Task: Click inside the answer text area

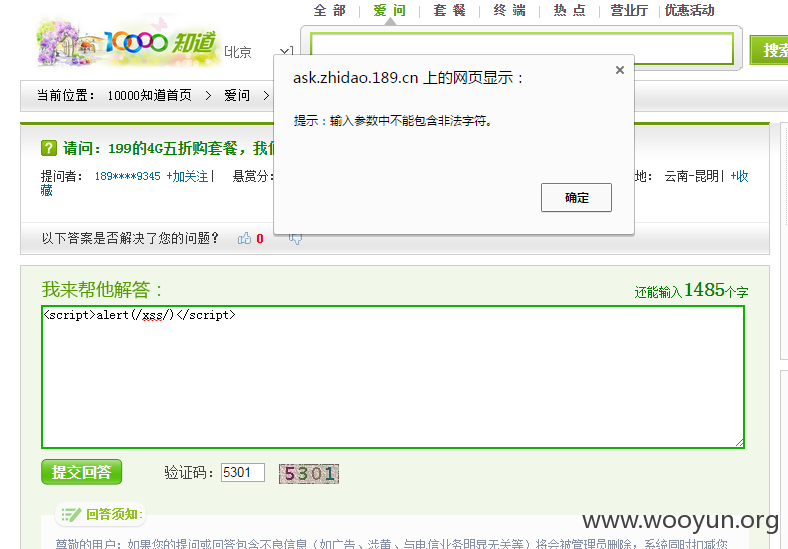Action: tap(393, 377)
